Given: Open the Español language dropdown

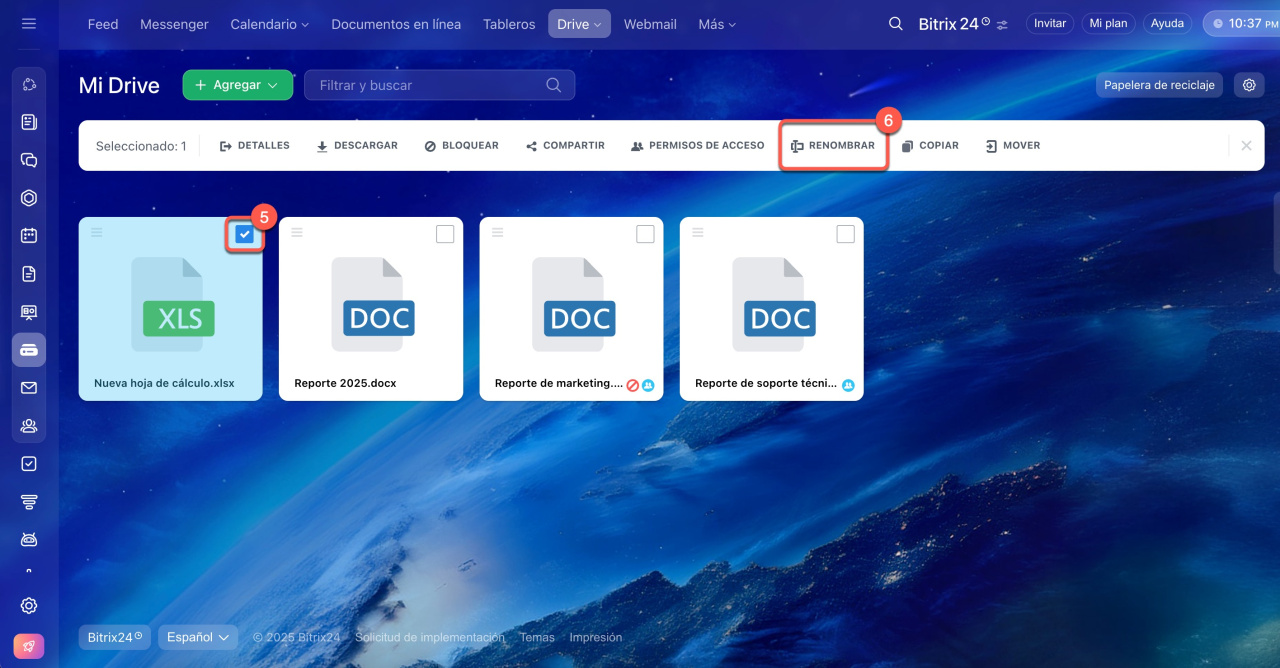Looking at the screenshot, I should click(x=198, y=637).
